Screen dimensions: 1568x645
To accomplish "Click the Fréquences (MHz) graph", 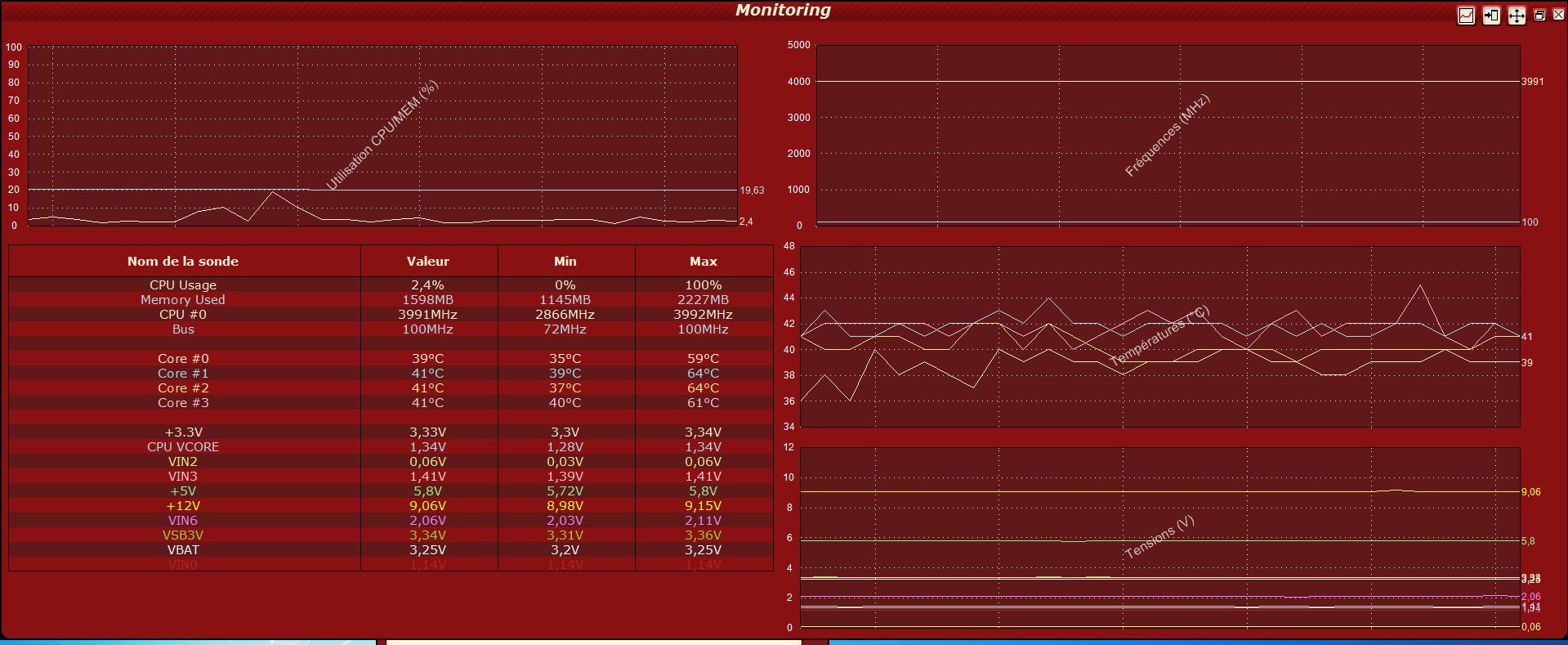I will click(x=1168, y=136).
